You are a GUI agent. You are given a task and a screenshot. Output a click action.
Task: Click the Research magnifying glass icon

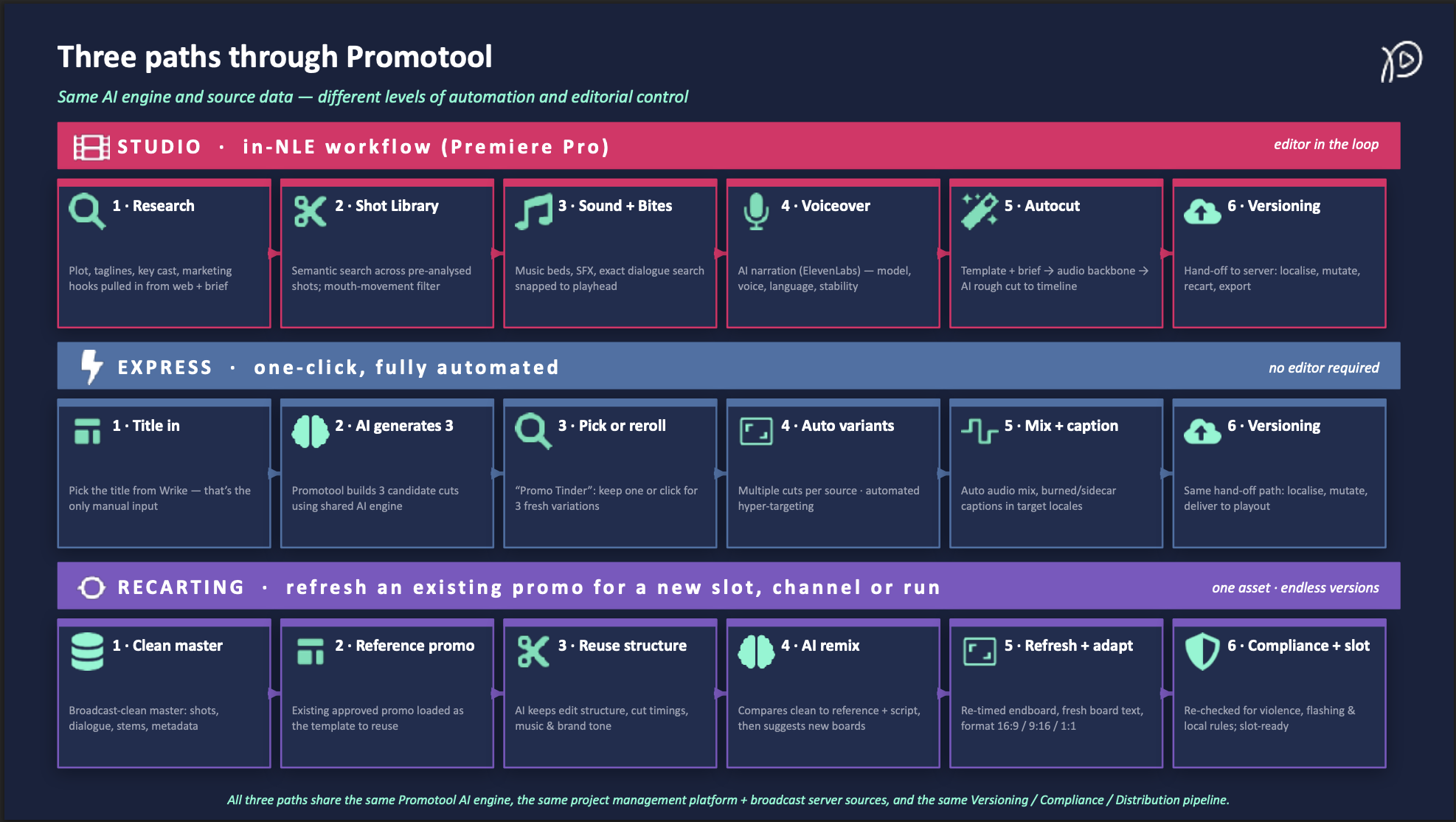click(87, 211)
